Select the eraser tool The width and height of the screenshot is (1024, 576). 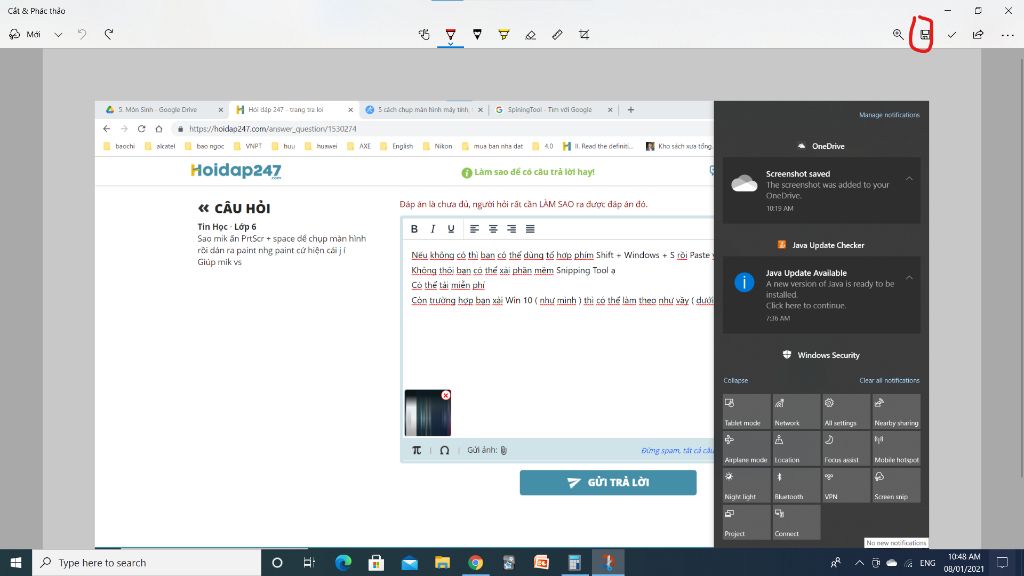tap(530, 35)
